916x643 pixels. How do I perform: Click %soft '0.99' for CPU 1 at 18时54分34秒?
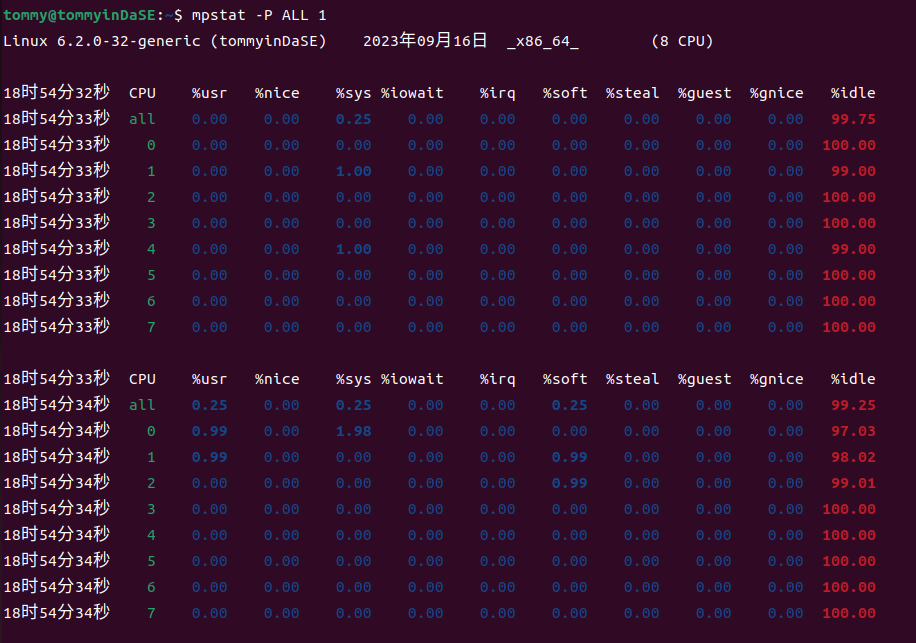(x=570, y=457)
